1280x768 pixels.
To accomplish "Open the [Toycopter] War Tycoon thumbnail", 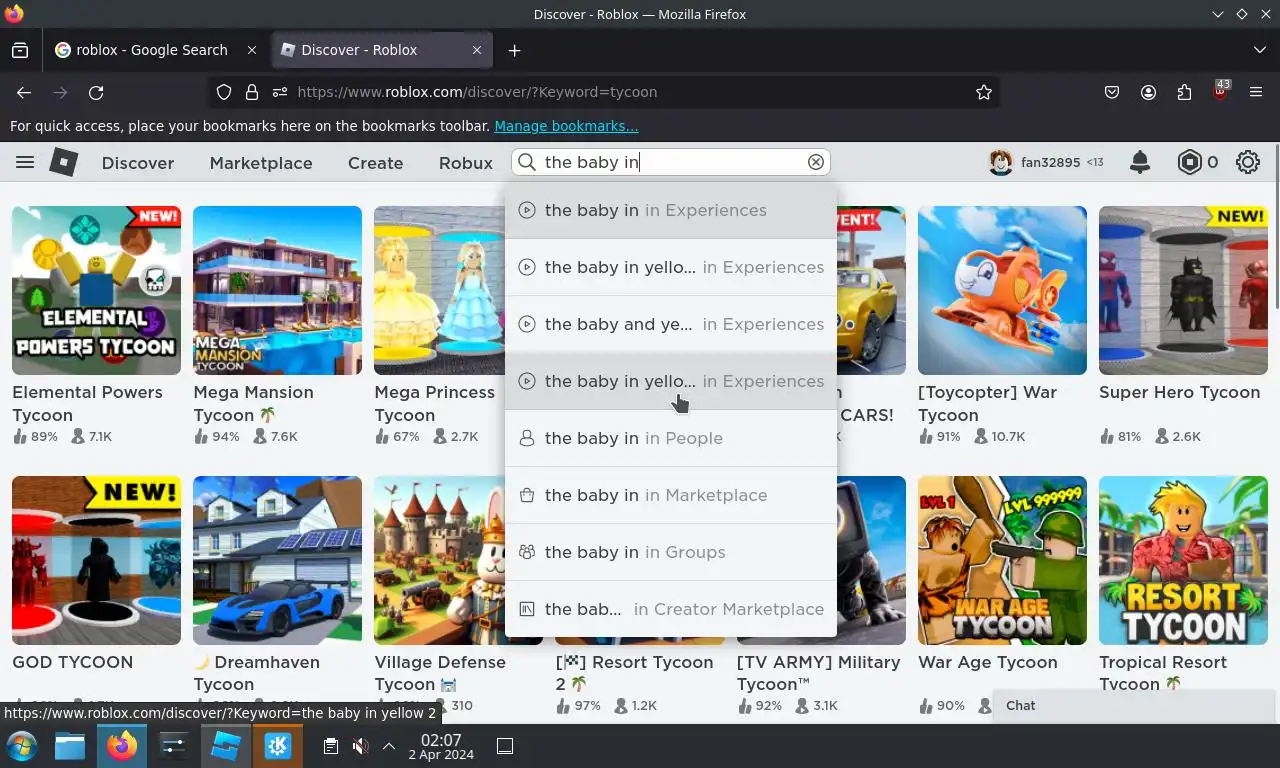I will coord(1002,290).
